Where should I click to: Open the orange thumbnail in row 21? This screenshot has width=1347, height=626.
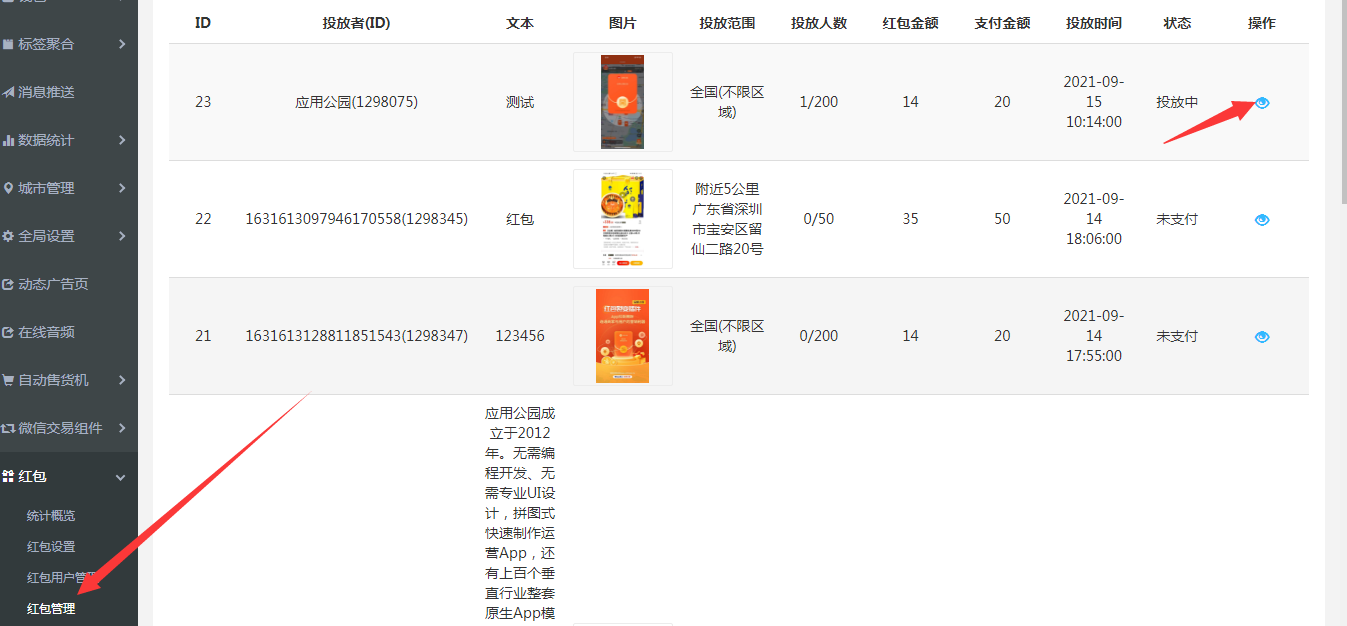[x=622, y=336]
